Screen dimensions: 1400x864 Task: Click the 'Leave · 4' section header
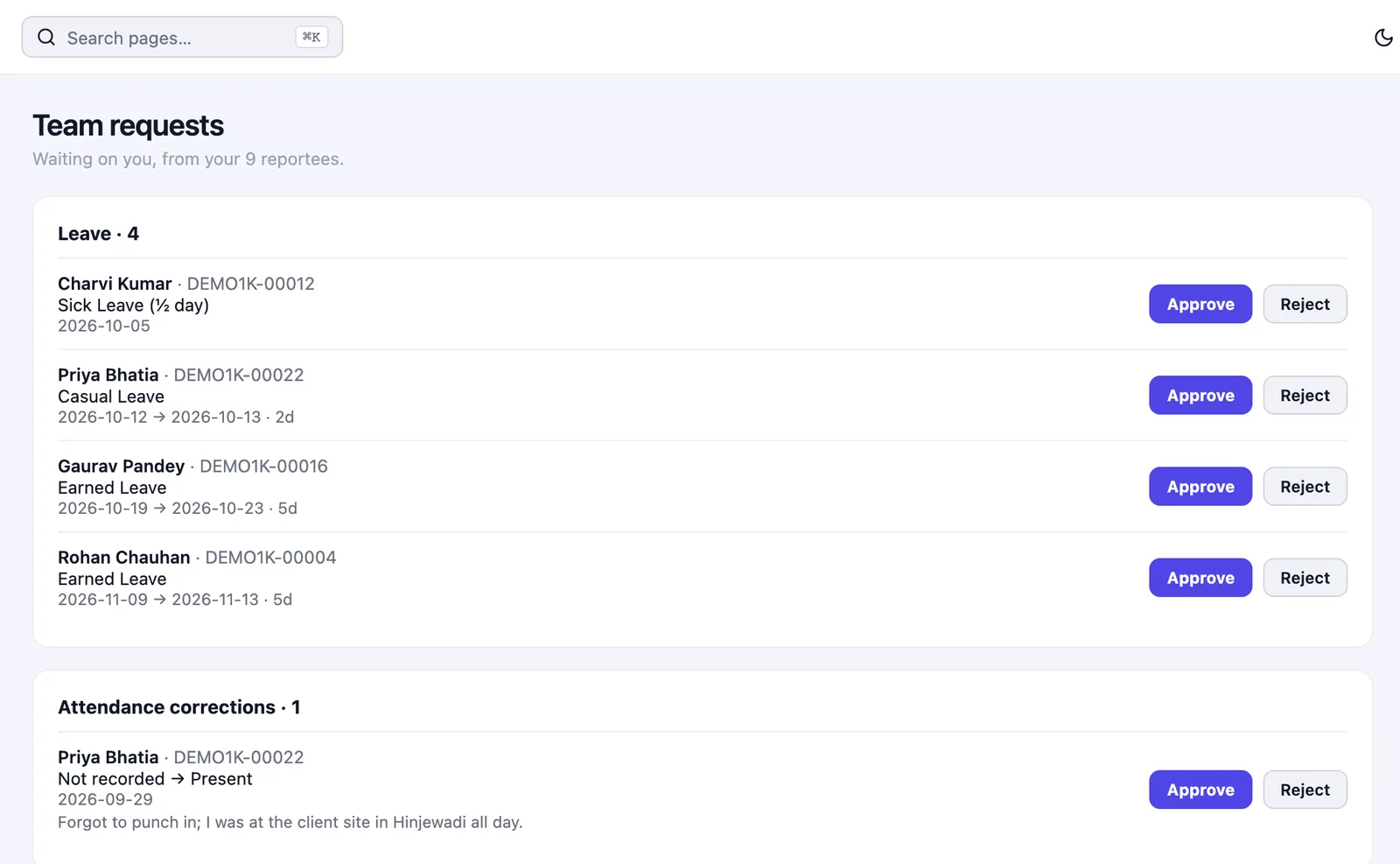pyautogui.click(x=98, y=234)
